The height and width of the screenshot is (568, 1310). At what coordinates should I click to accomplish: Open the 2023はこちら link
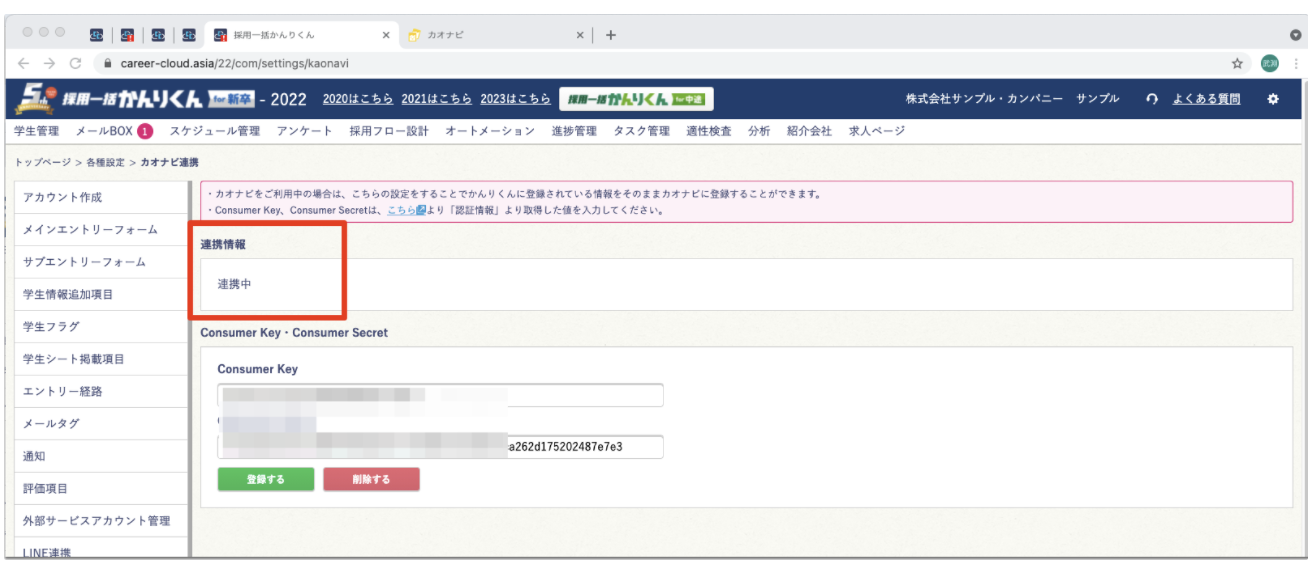(x=515, y=99)
